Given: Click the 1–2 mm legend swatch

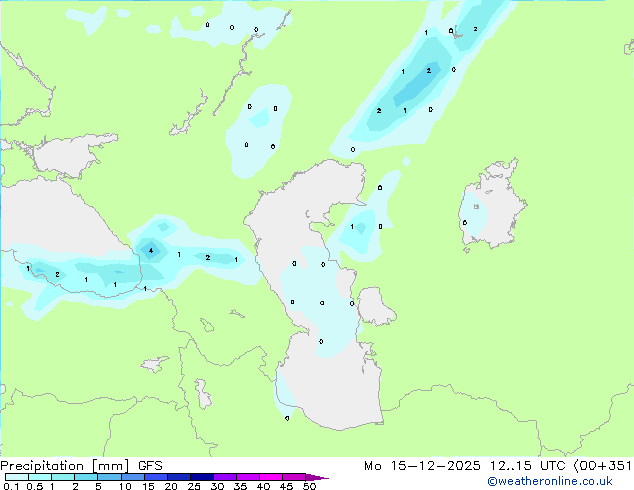Looking at the screenshot, I should point(63,477).
